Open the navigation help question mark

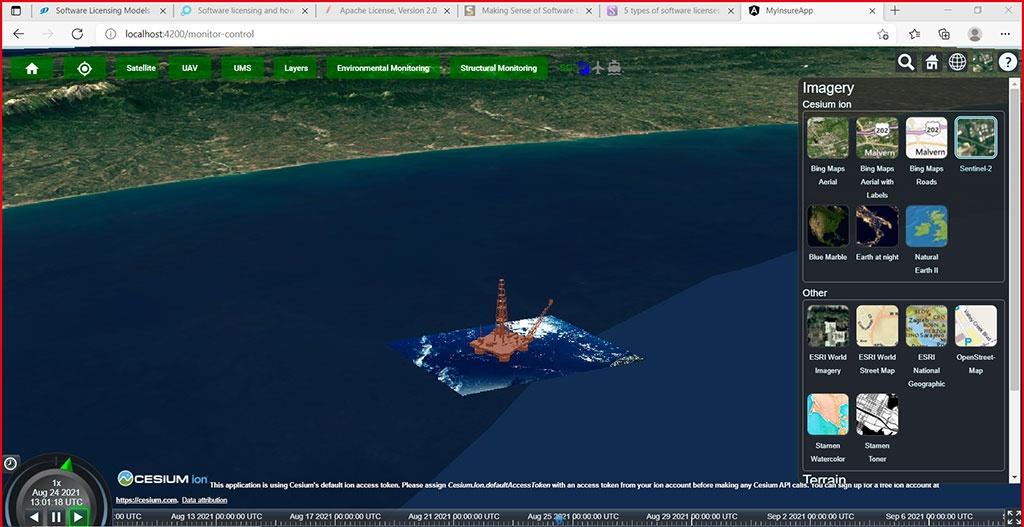point(1008,62)
